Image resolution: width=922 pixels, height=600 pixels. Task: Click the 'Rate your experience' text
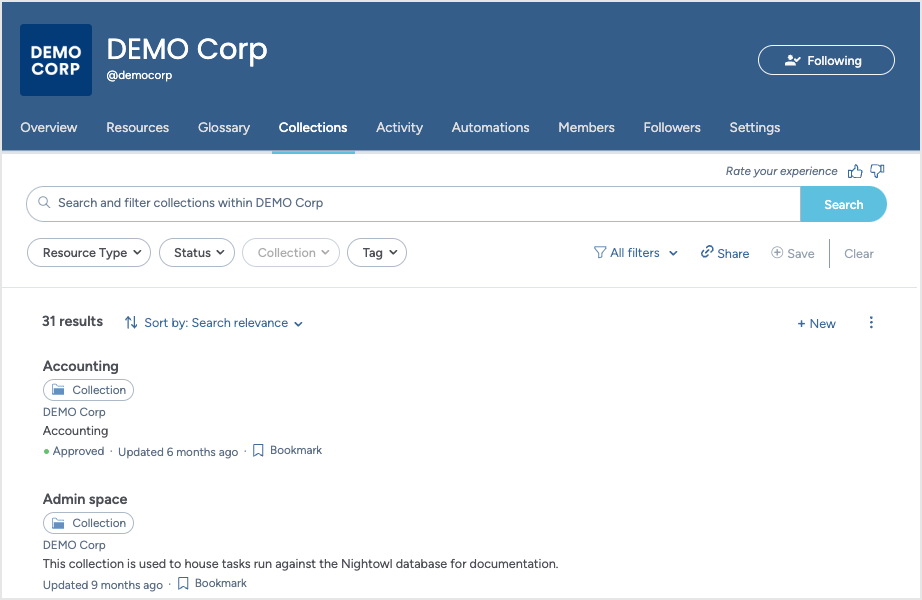pos(781,171)
